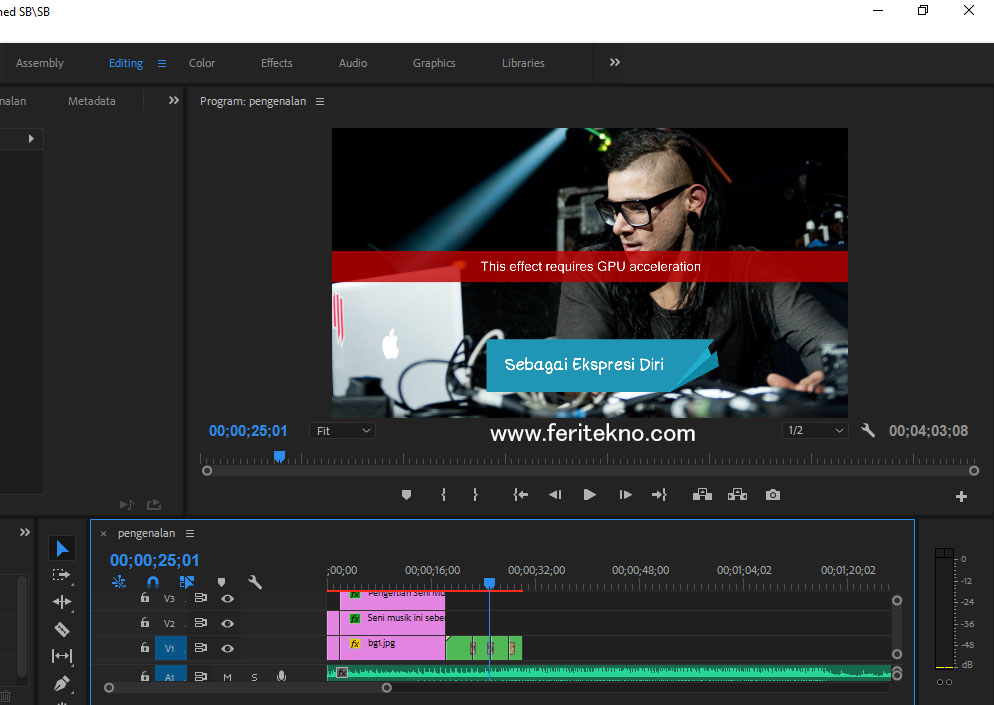Image resolution: width=994 pixels, height=705 pixels.
Task: Toggle timeline Snap magnet
Action: [153, 582]
